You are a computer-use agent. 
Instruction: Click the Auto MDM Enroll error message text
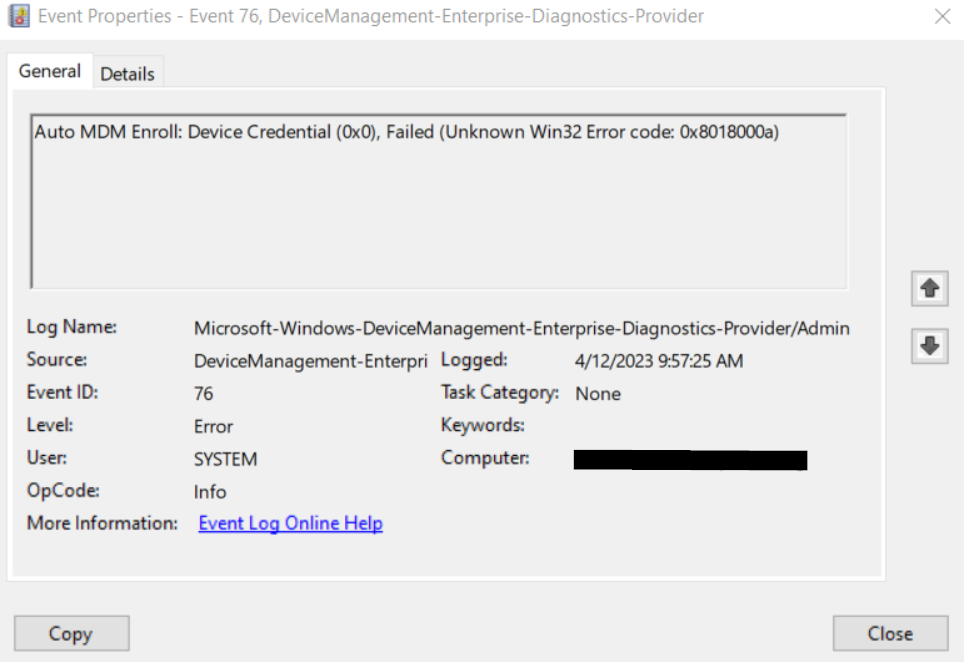406,132
